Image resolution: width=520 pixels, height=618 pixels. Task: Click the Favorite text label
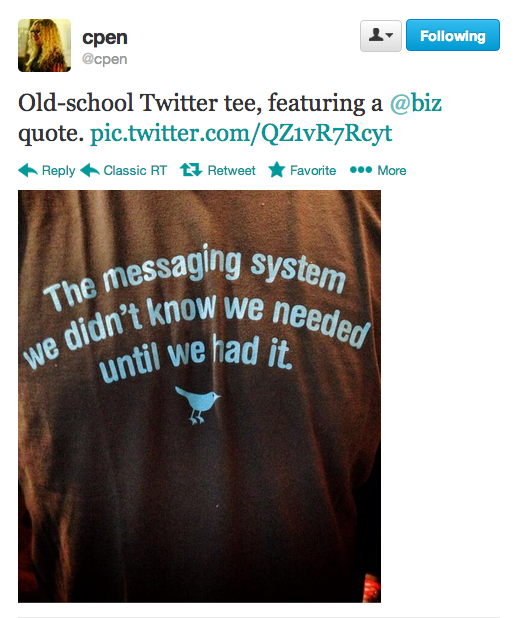pos(313,170)
